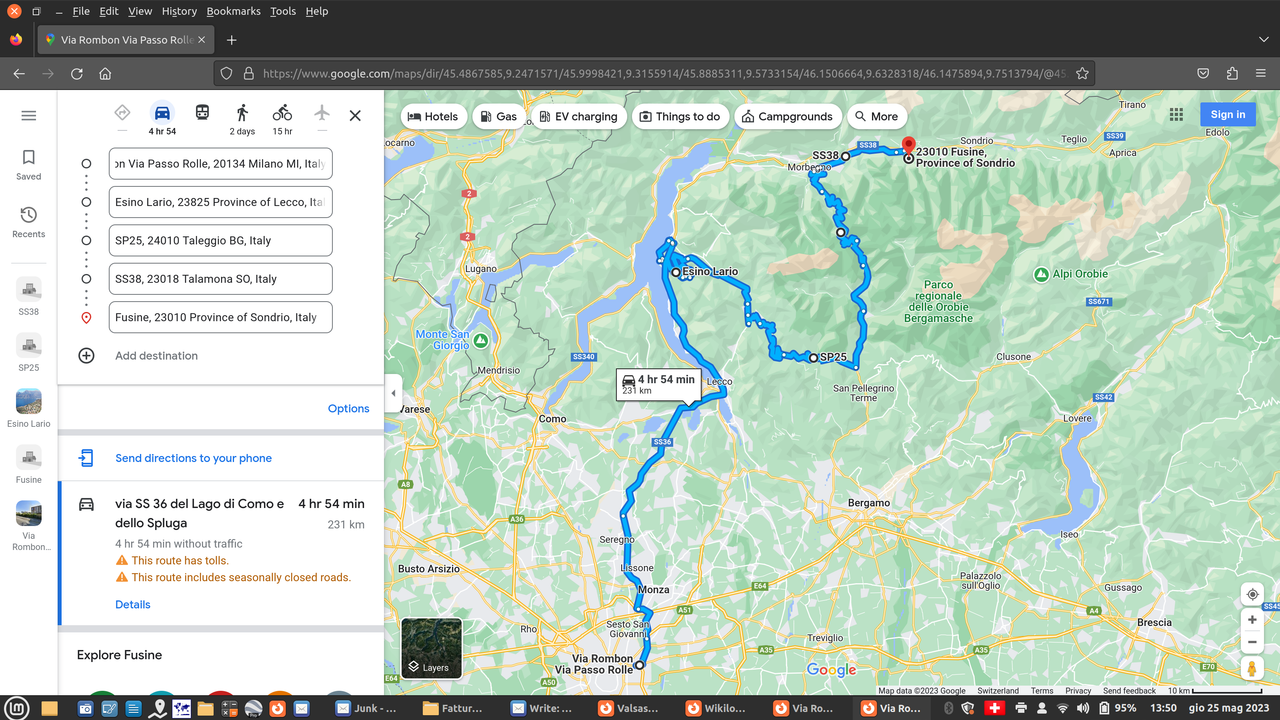The width and height of the screenshot is (1280, 720).
Task: Open Google apps grid
Action: coord(1176,115)
